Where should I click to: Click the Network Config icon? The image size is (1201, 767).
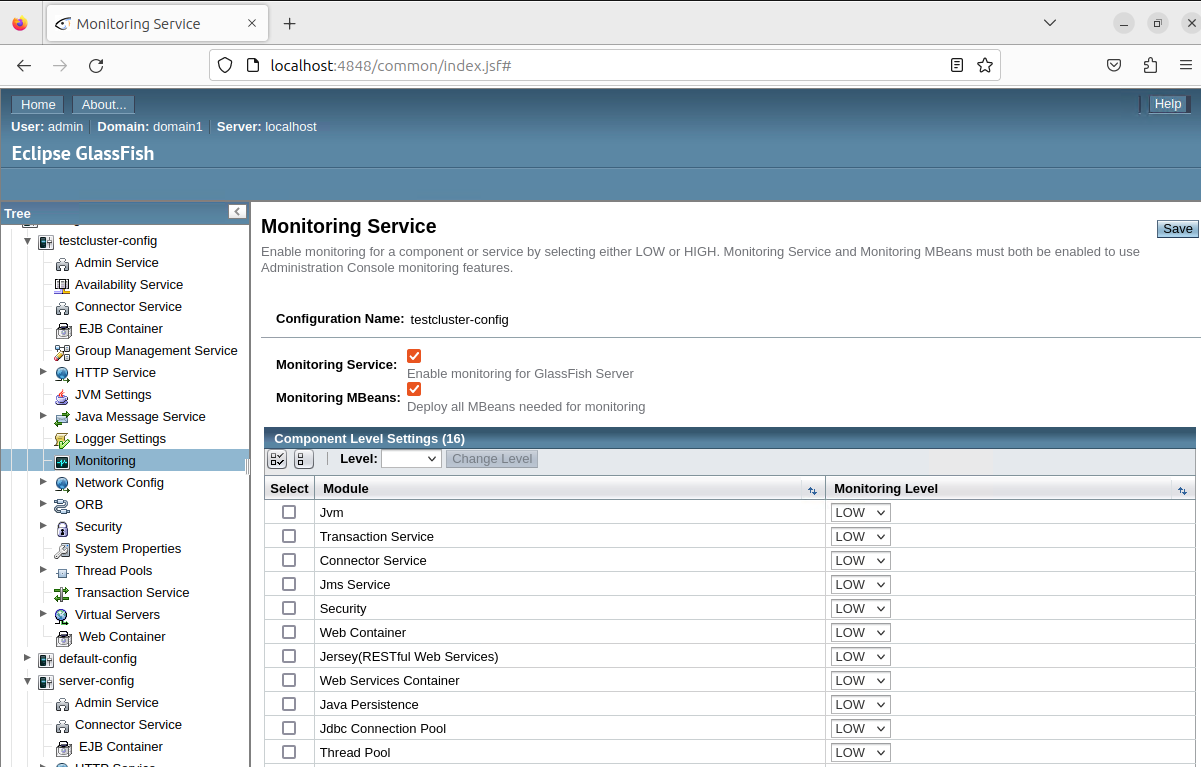(x=62, y=483)
